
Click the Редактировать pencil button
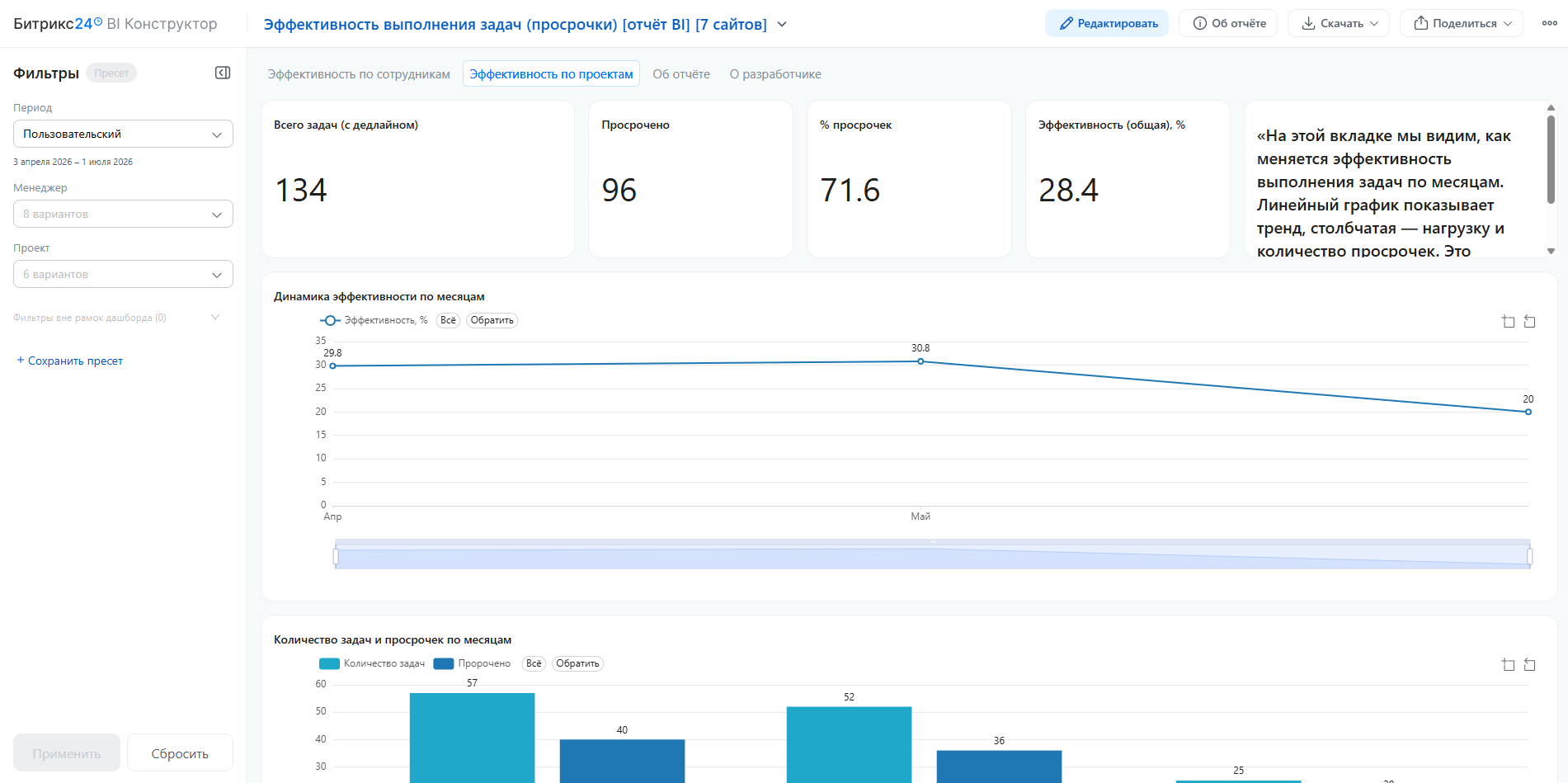(x=1107, y=23)
